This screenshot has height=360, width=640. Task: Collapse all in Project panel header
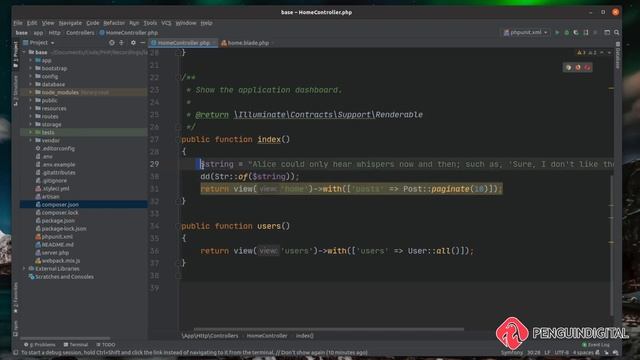coord(121,42)
